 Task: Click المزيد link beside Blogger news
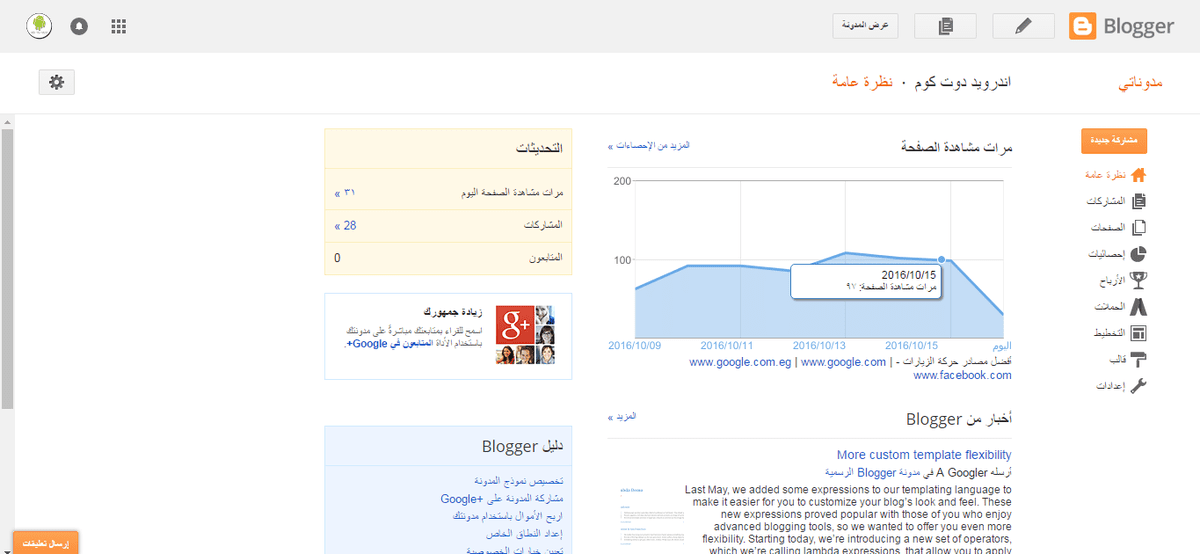[x=622, y=416]
